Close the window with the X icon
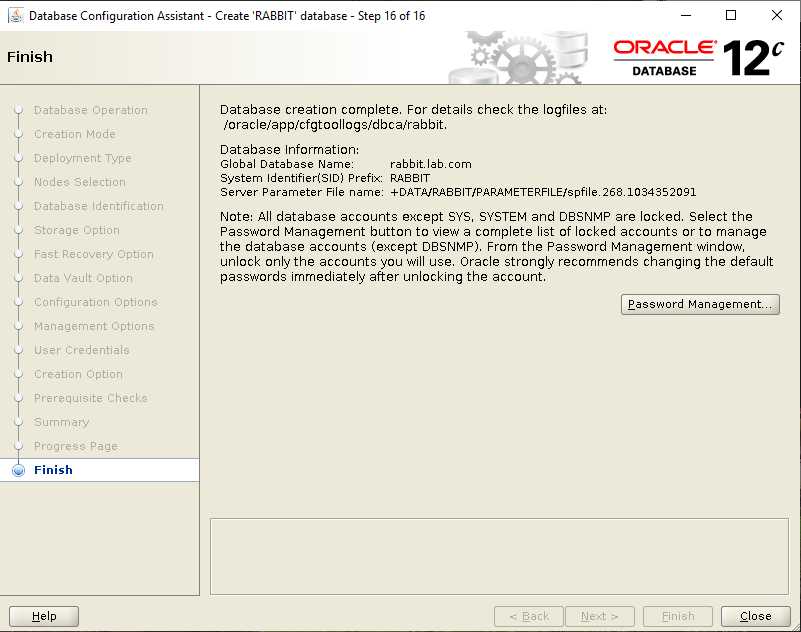Screen dimensions: 801x632 click(x=776, y=15)
